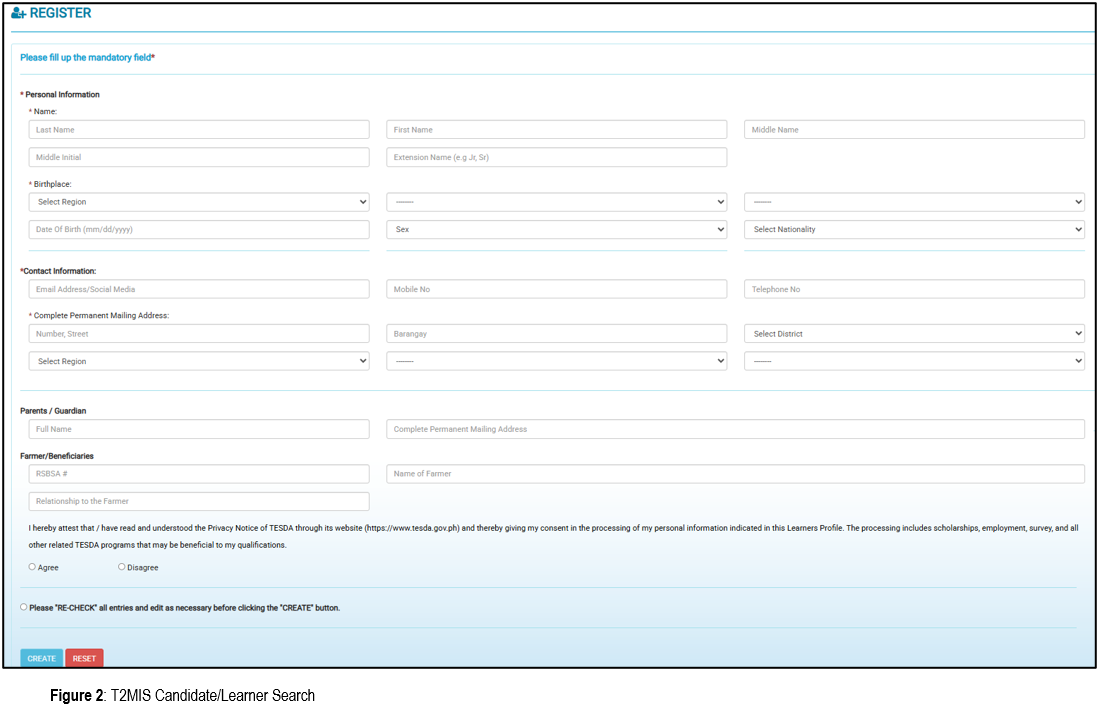1101x709 pixels.
Task: Focus the Last Name field
Action: pyautogui.click(x=199, y=130)
